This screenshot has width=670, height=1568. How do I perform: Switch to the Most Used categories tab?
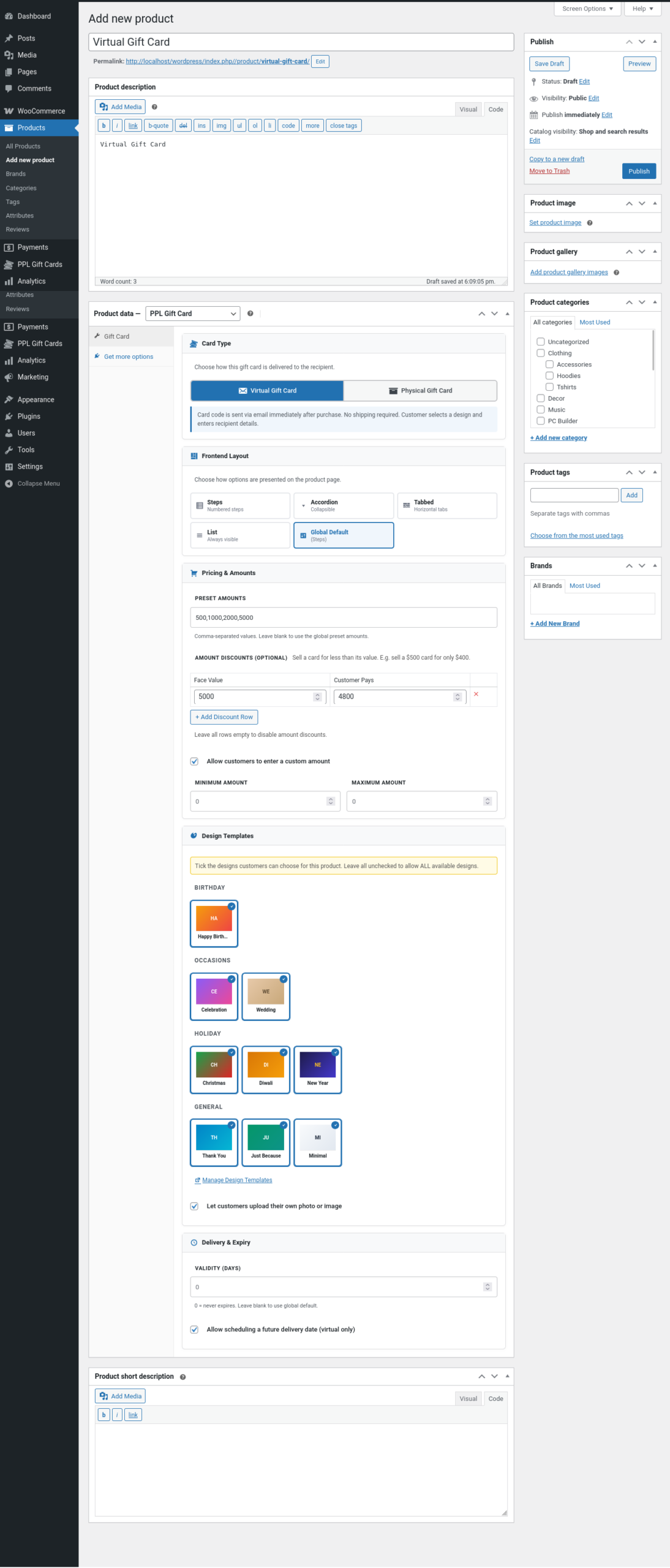pyautogui.click(x=594, y=322)
